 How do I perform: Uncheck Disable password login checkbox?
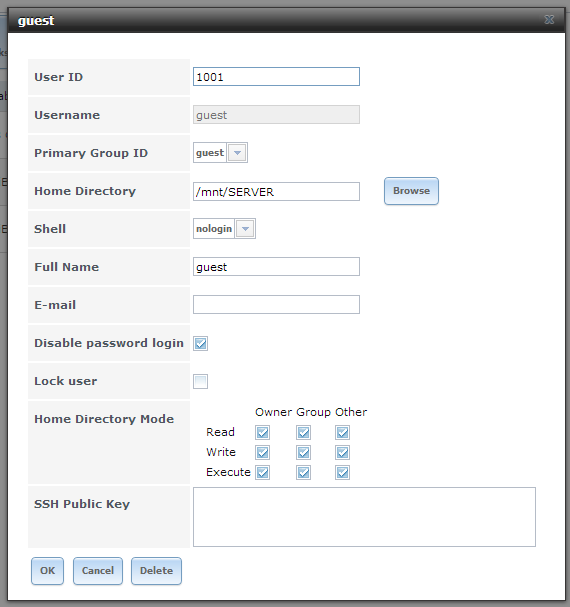coord(201,343)
